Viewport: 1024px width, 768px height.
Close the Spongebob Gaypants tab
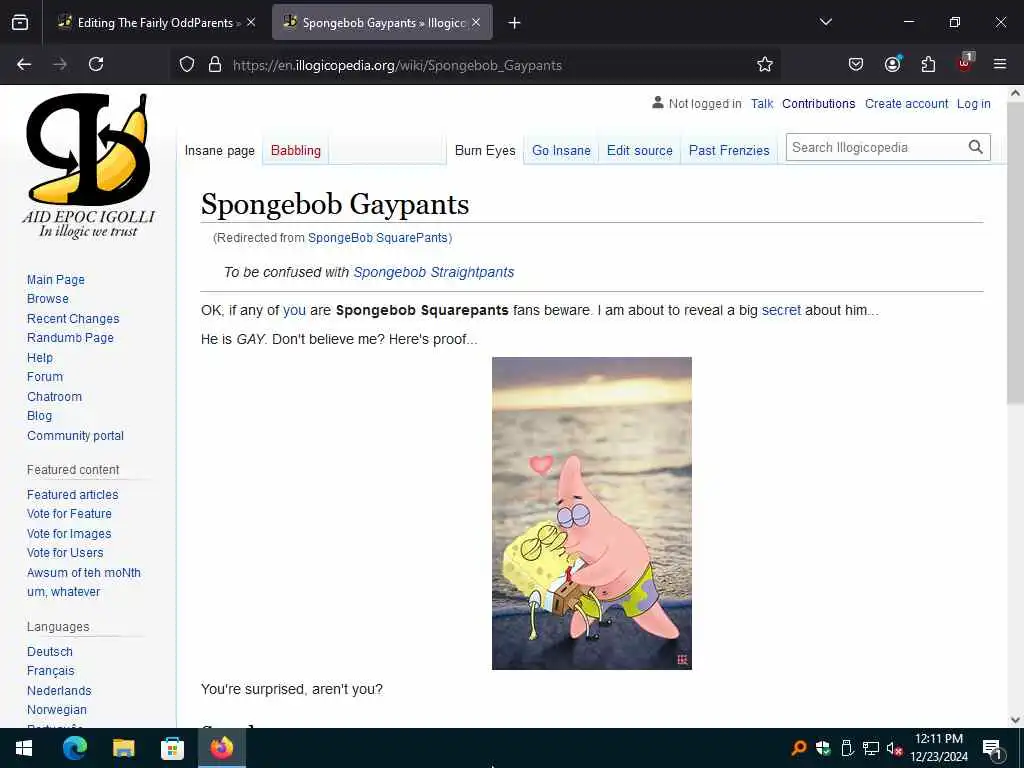tap(476, 22)
